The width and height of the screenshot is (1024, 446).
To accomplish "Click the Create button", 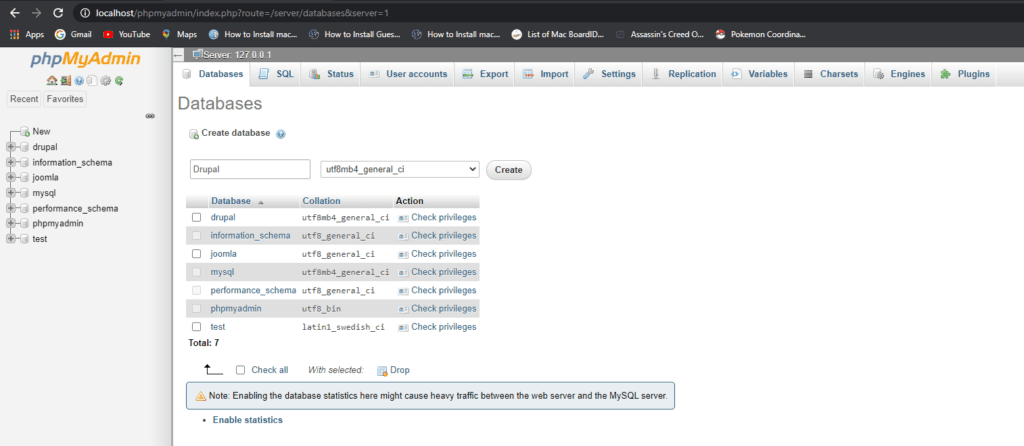I will click(x=509, y=170).
